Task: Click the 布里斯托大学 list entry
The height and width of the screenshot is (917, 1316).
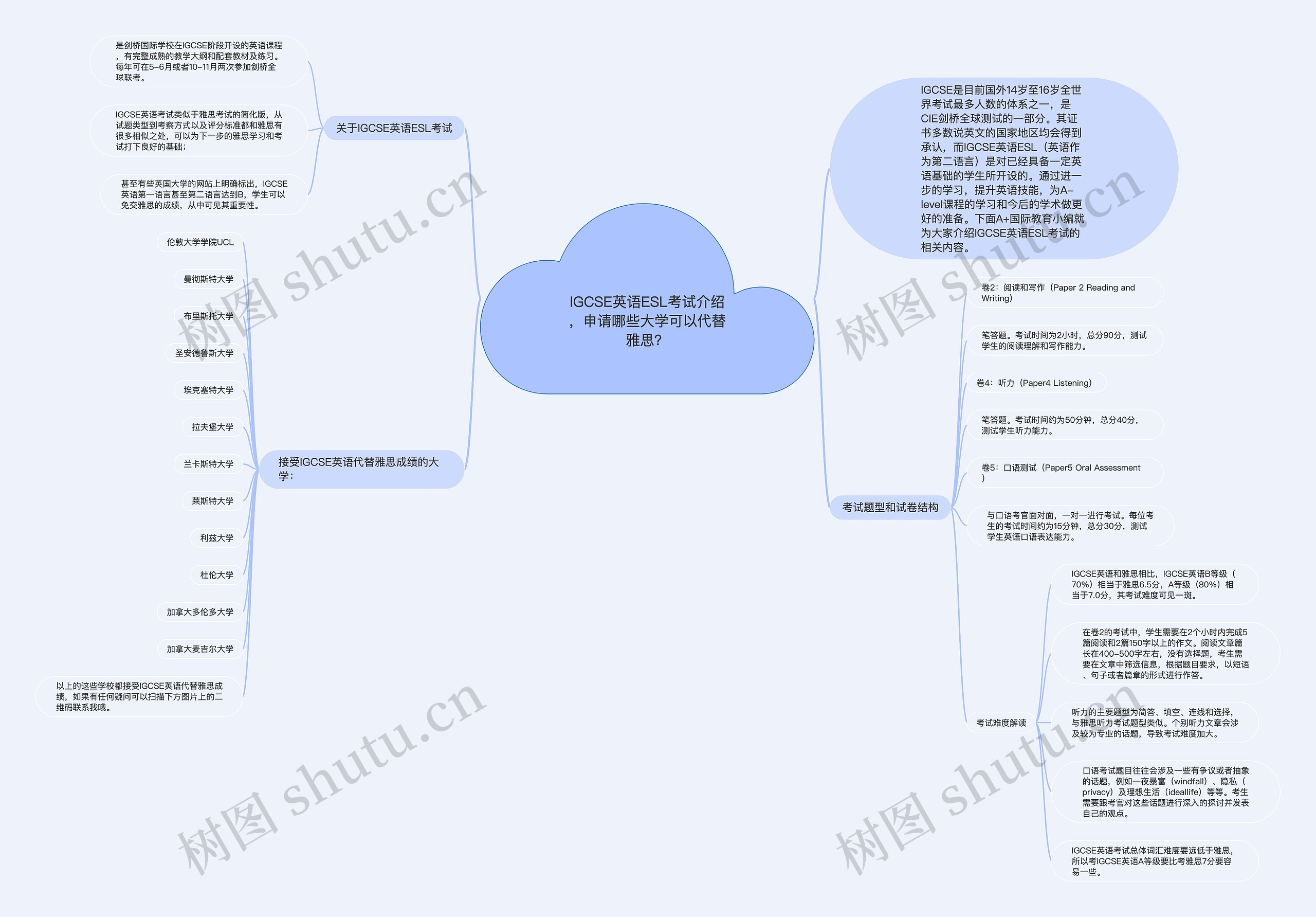Action: pos(197,323)
